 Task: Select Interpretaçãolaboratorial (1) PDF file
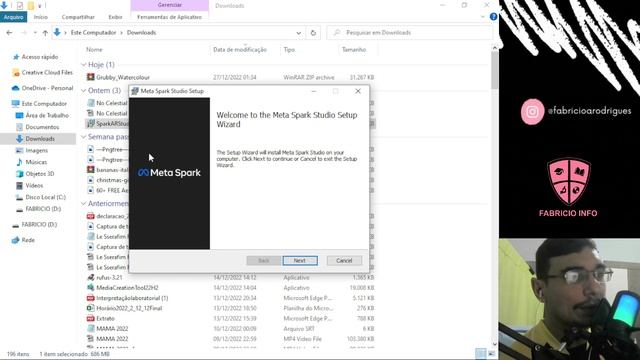point(132,298)
